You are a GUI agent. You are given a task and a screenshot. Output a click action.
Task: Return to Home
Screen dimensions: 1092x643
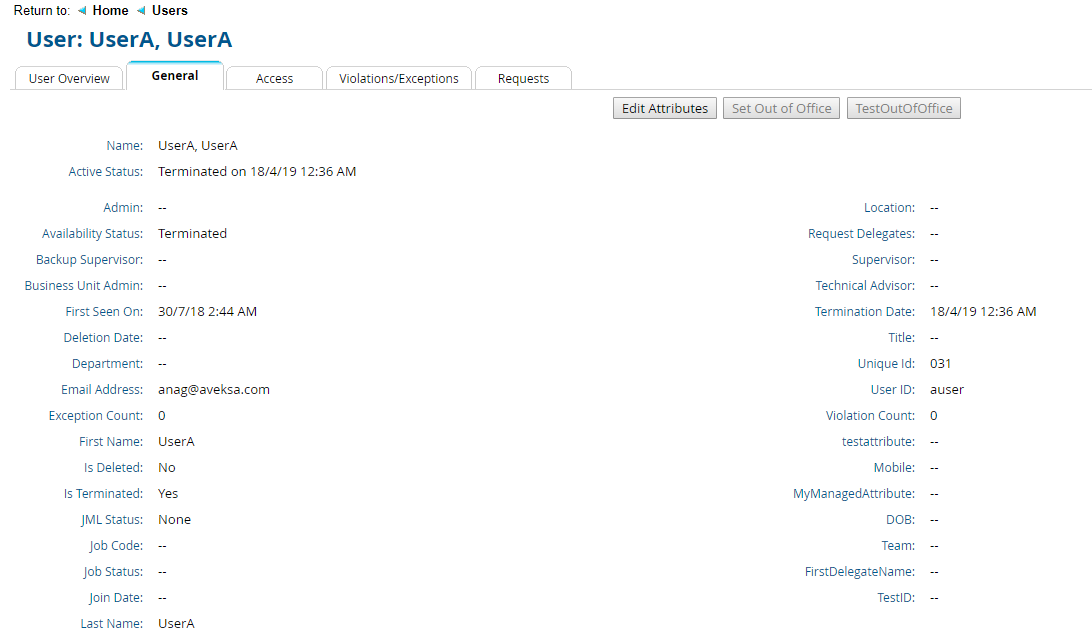click(x=110, y=10)
